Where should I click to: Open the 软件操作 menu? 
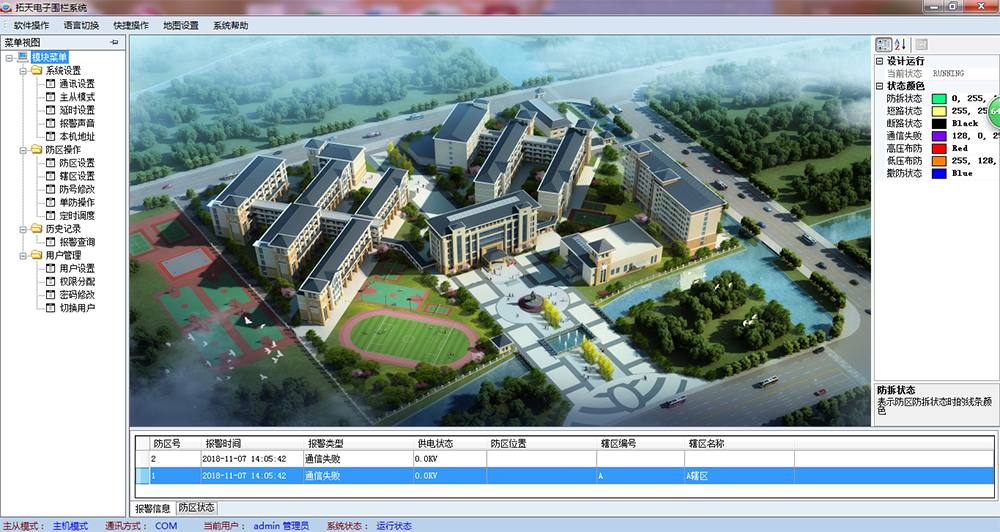pyautogui.click(x=31, y=25)
